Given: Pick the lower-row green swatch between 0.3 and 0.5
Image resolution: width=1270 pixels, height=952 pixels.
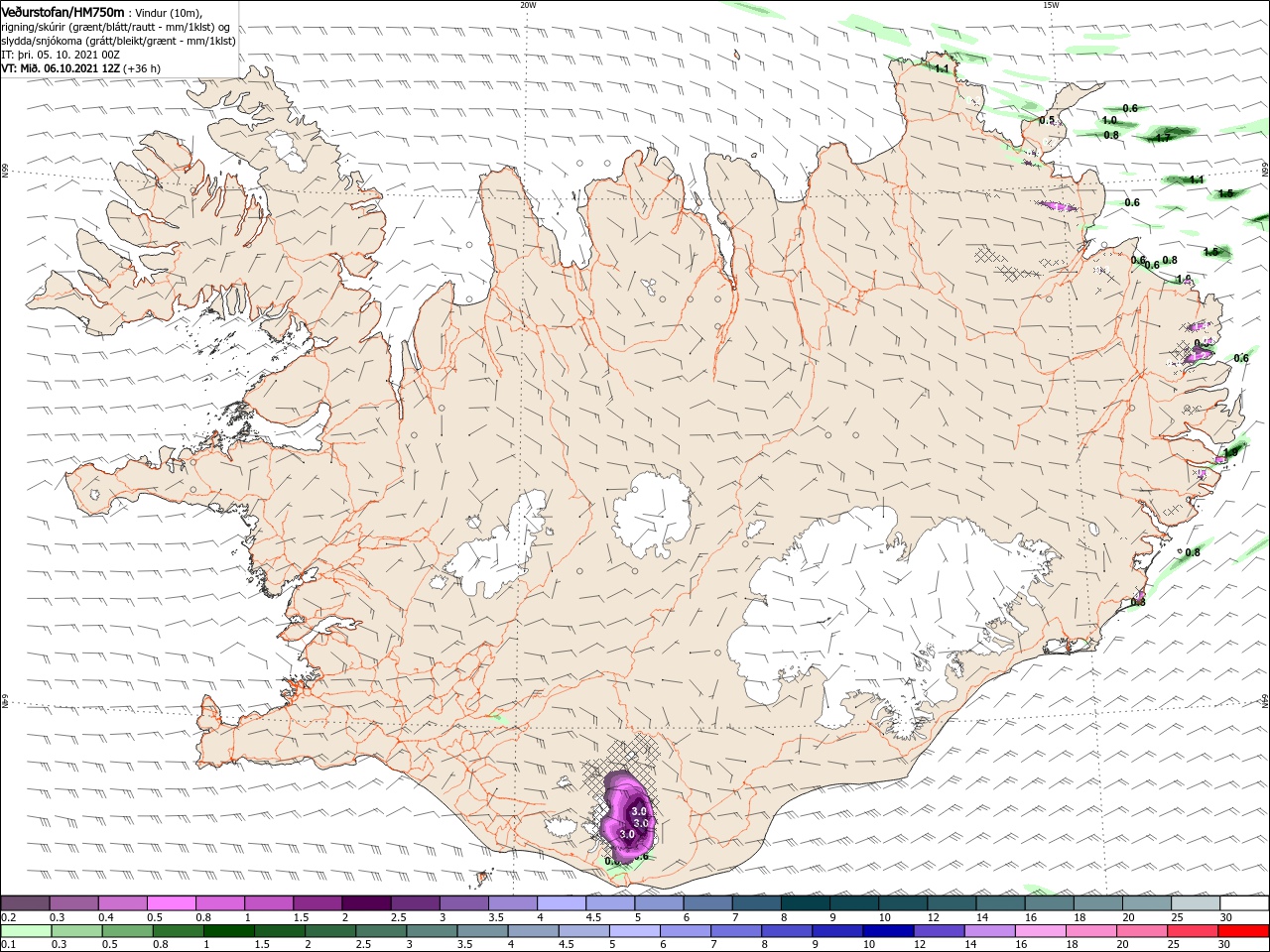Looking at the screenshot, I should click(x=76, y=931).
